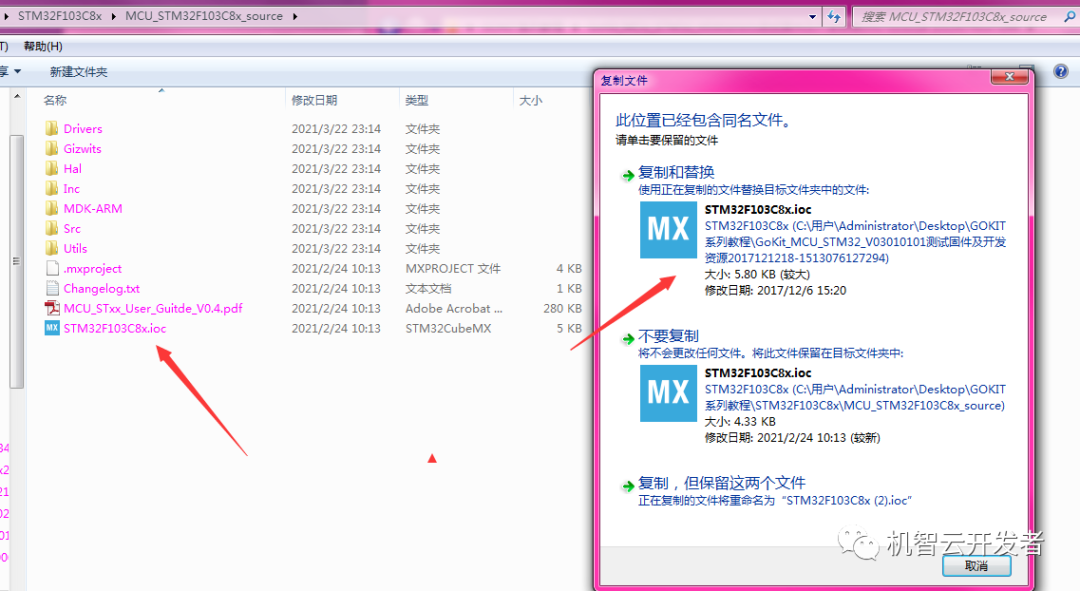Click the refresh icon in the address bar

coord(834,16)
